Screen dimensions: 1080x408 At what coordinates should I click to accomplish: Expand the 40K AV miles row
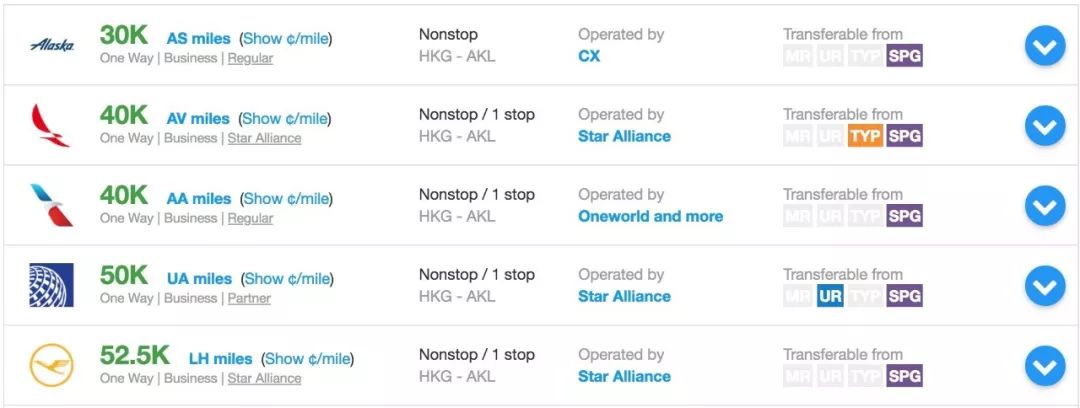pos(1045,125)
